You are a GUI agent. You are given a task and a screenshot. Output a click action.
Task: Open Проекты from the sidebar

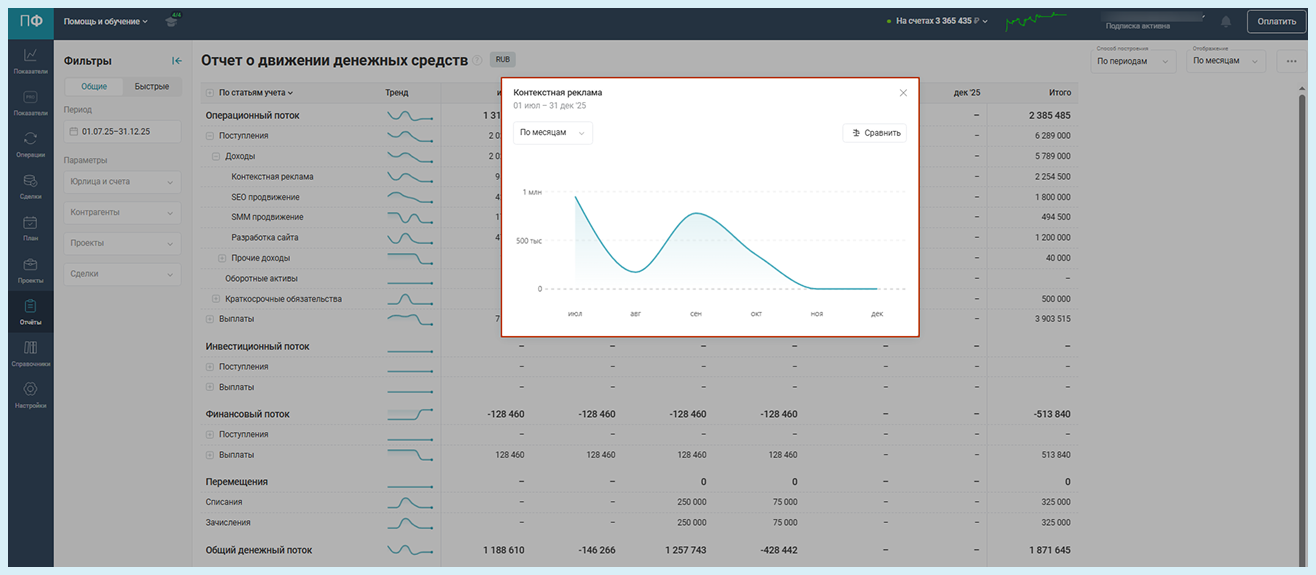[30, 269]
